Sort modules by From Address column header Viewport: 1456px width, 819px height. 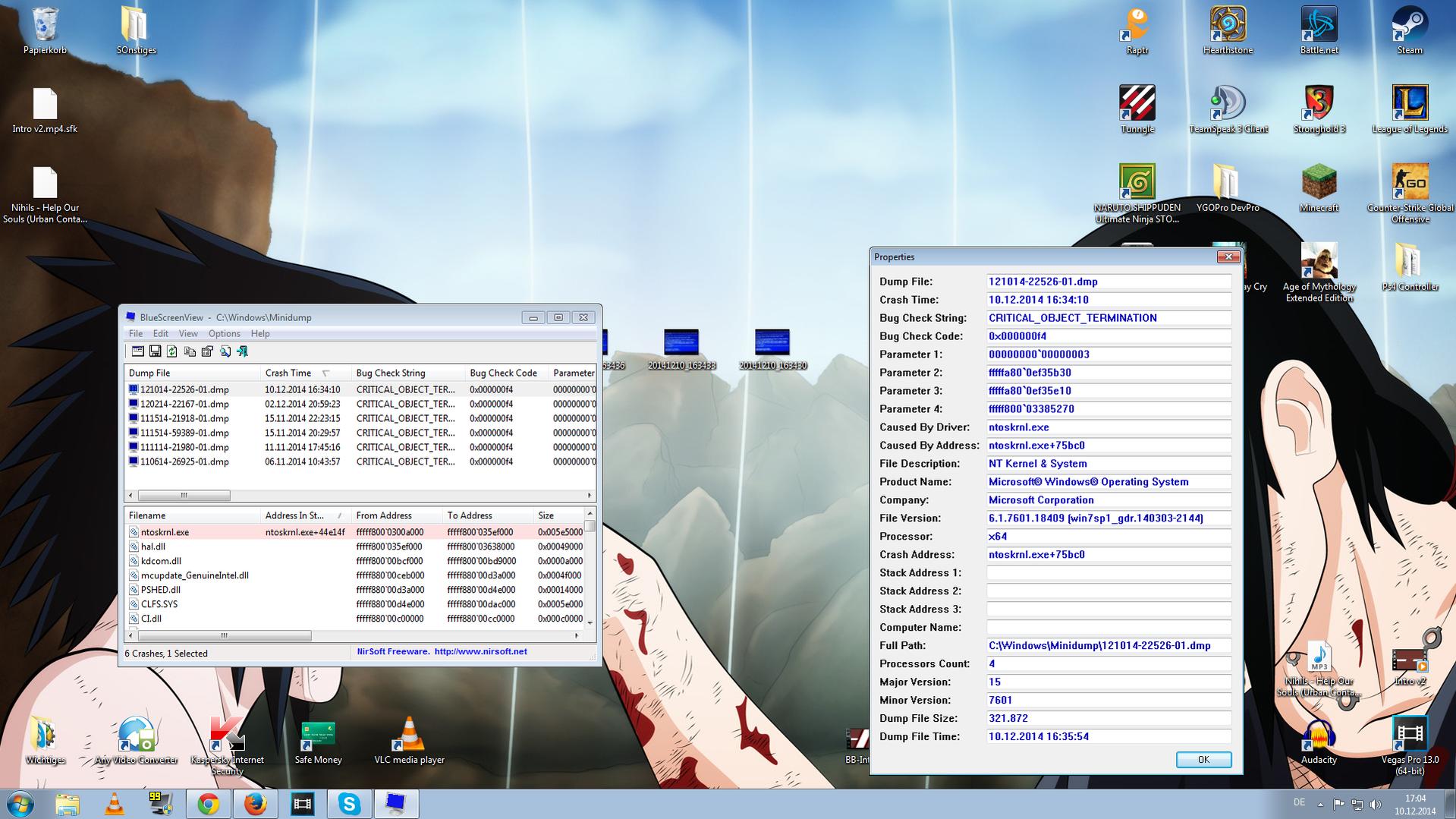point(397,515)
